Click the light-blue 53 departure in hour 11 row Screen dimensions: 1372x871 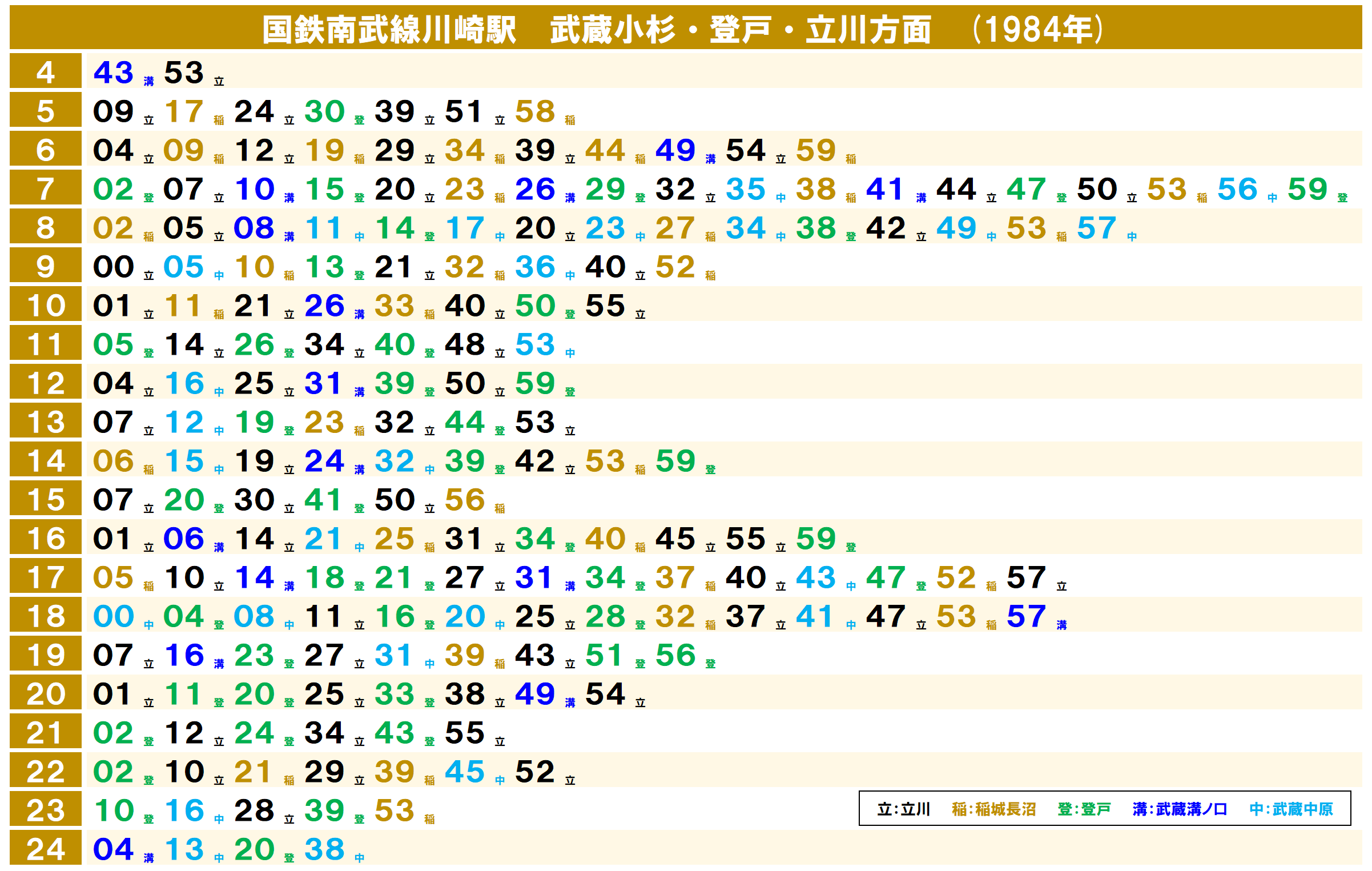[x=535, y=344]
